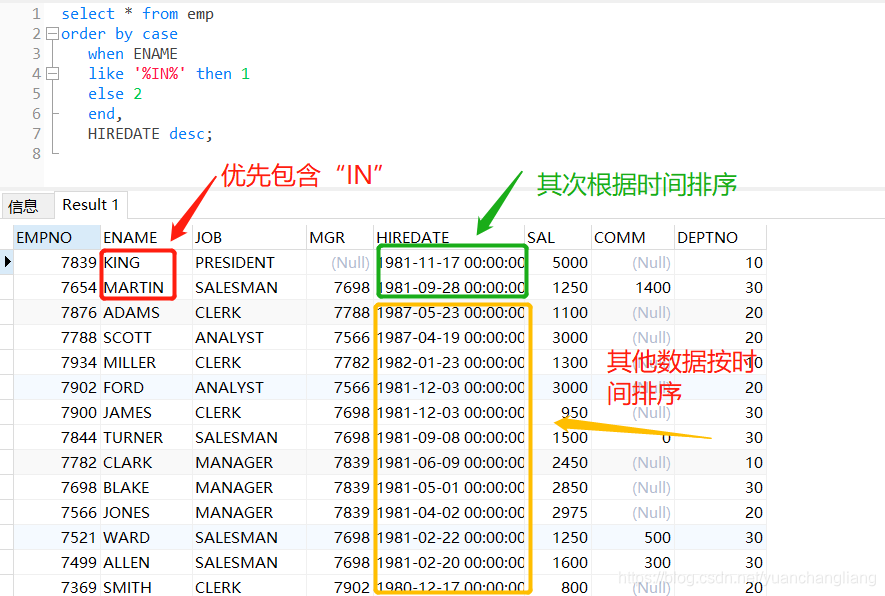Click line number 1 in the editor gutter
The height and width of the screenshot is (596, 885).
[37, 14]
